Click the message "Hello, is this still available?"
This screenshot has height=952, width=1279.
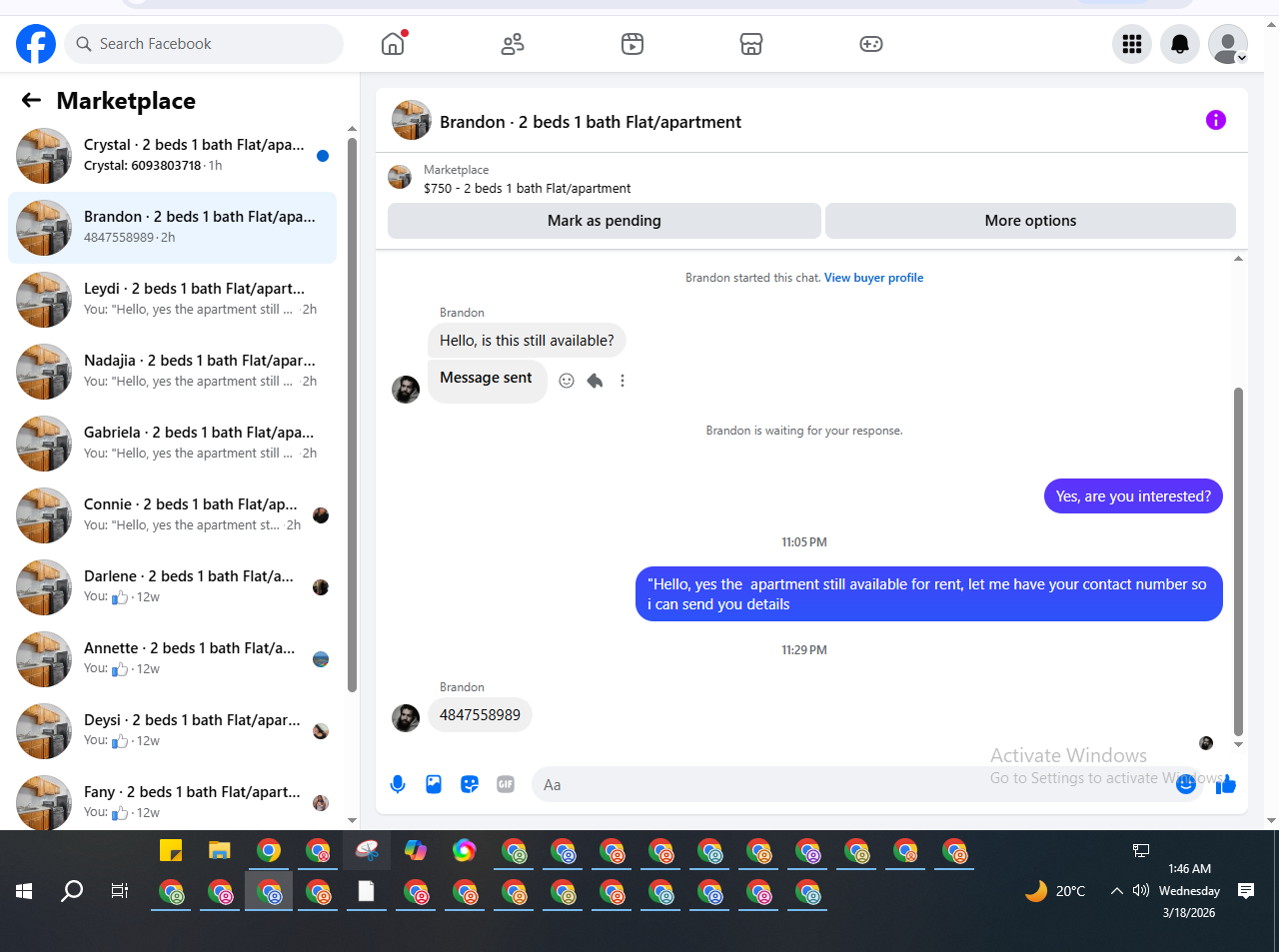point(527,341)
